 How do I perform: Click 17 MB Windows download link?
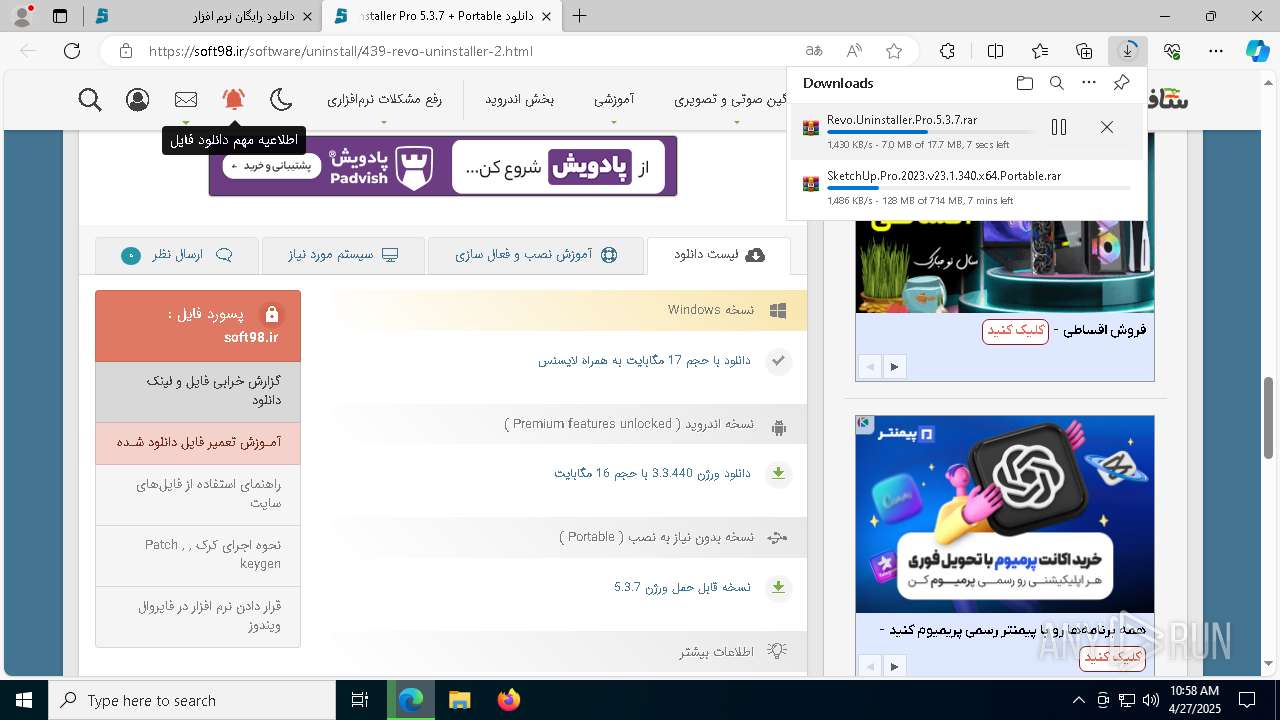(644, 360)
